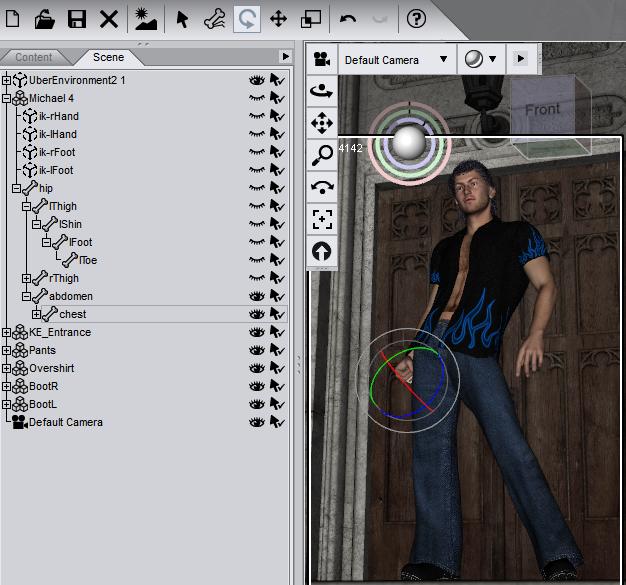Viewport: 626px width, 585px height.
Task: Click the camera icon beside Default Camera
Action: (322, 59)
